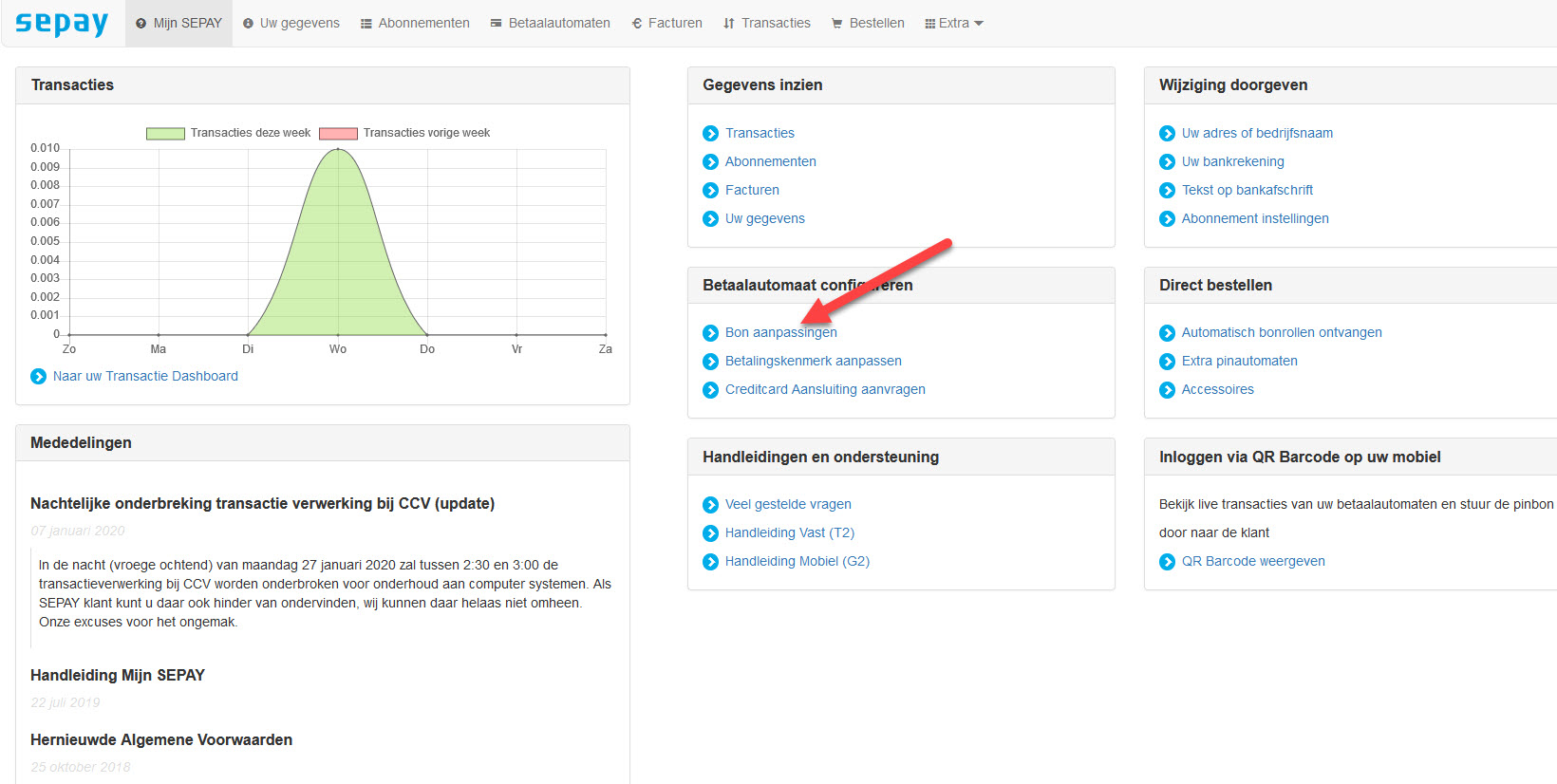Click the arrow icon next to Abonnement instellingen
The width and height of the screenshot is (1557, 784).
pyautogui.click(x=1167, y=219)
